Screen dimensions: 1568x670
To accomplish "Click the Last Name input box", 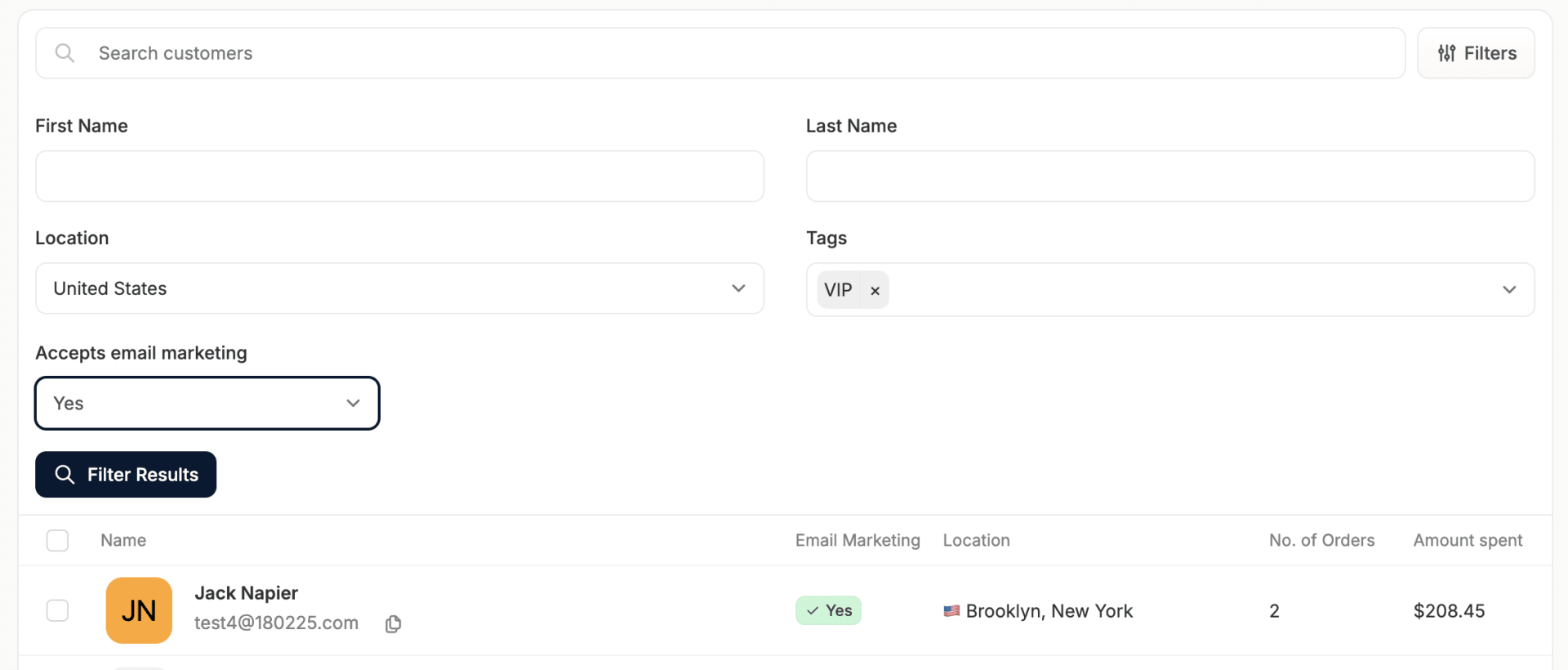I will point(1169,176).
